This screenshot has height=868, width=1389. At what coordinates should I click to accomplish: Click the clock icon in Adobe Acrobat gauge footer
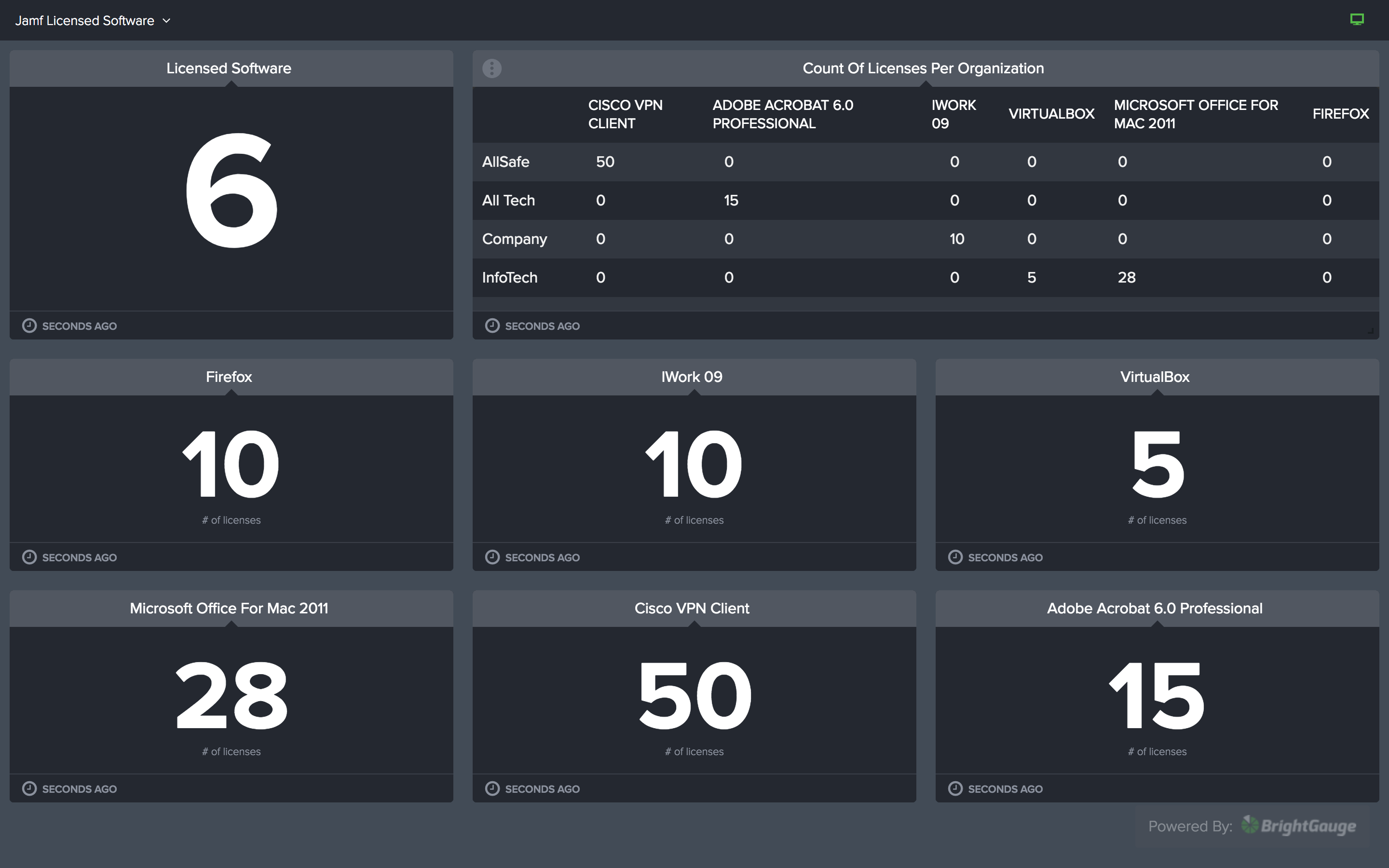[x=955, y=788]
